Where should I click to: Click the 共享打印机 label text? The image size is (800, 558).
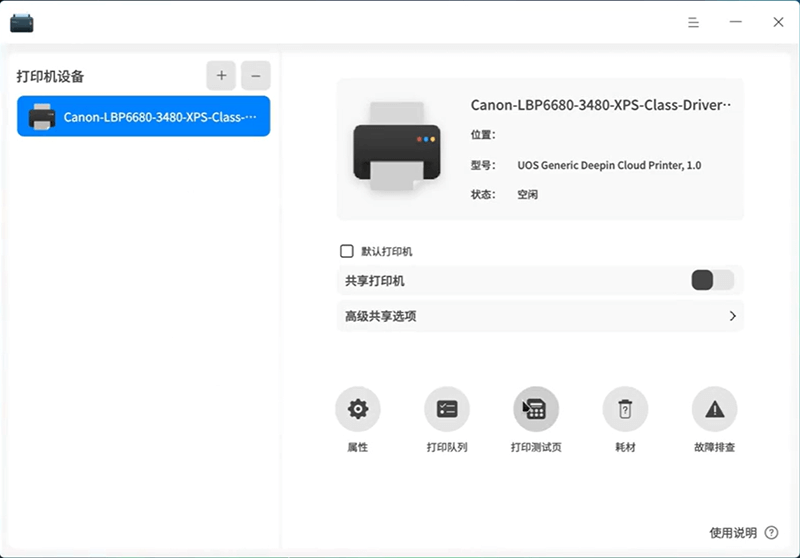click(x=374, y=281)
